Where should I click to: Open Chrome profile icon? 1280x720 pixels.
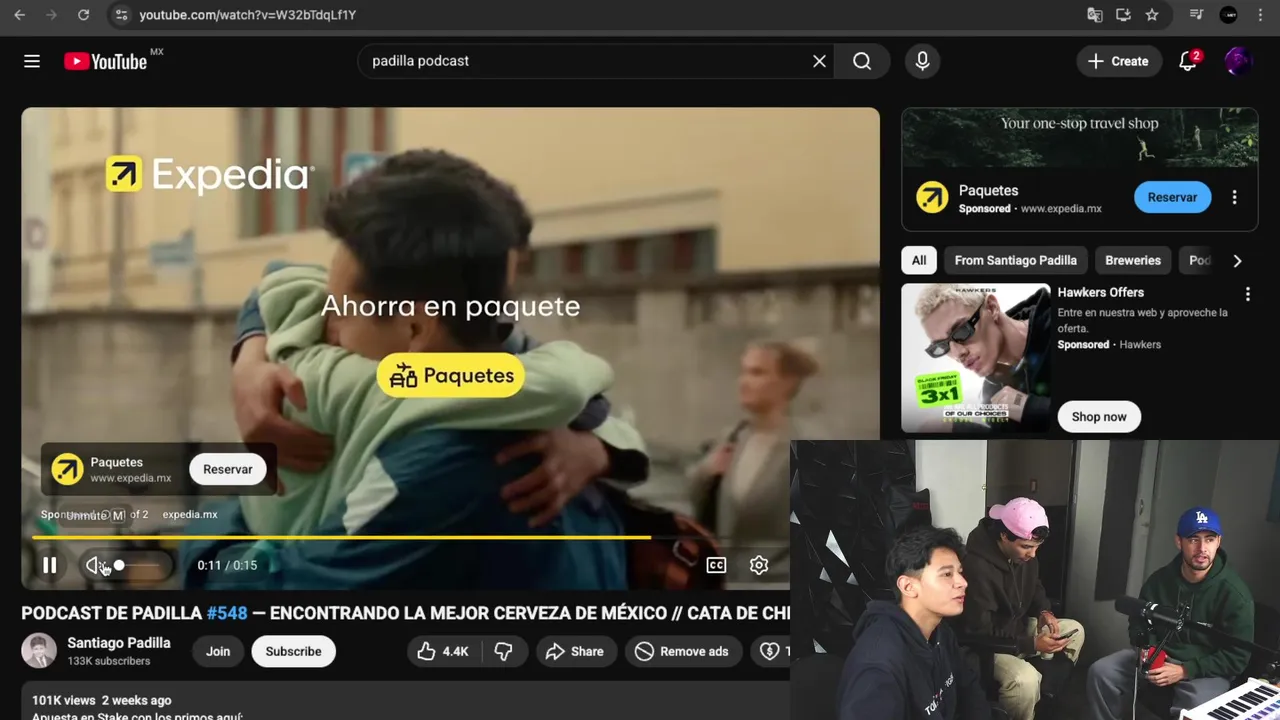[1229, 15]
